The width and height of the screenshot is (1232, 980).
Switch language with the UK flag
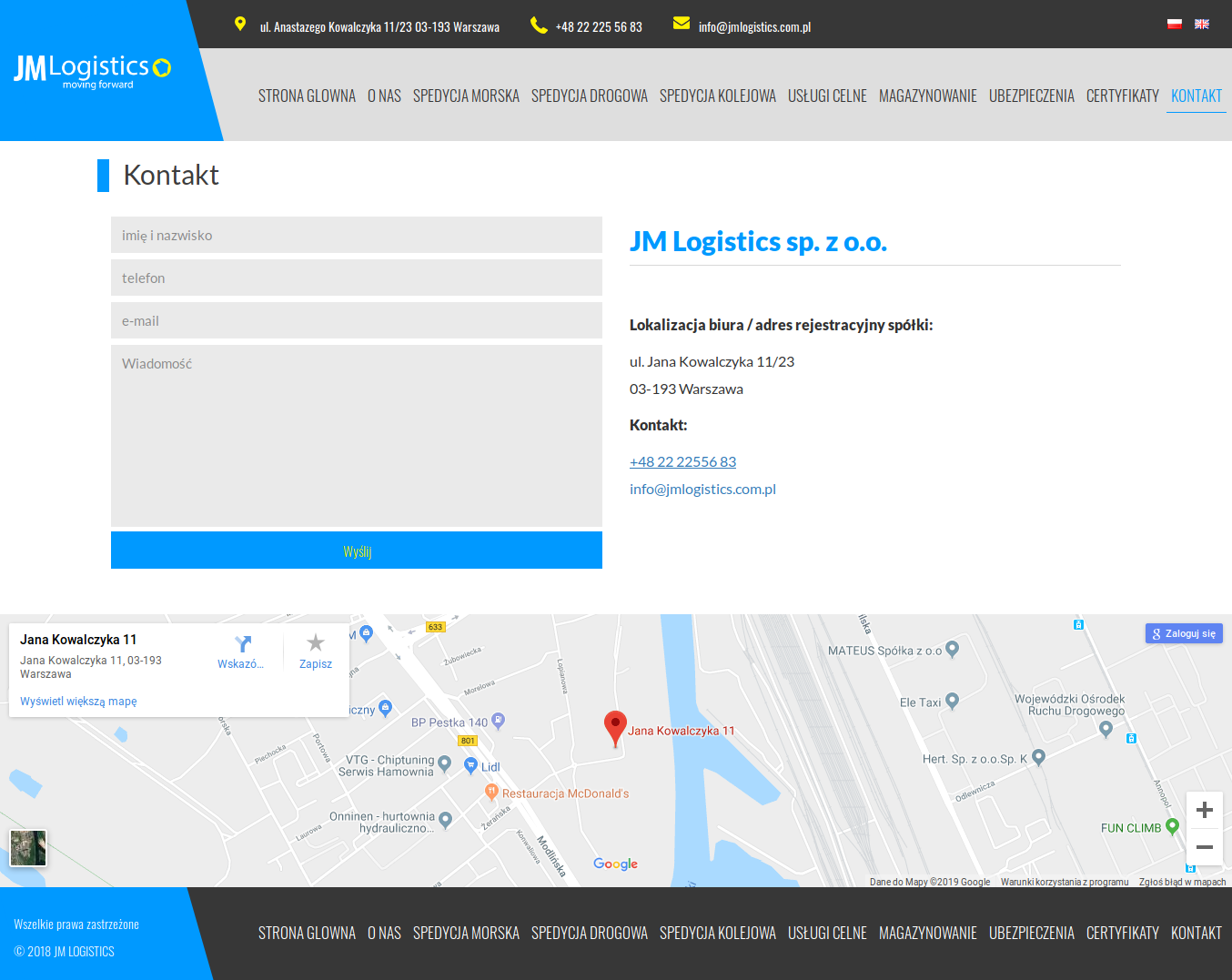1202,24
